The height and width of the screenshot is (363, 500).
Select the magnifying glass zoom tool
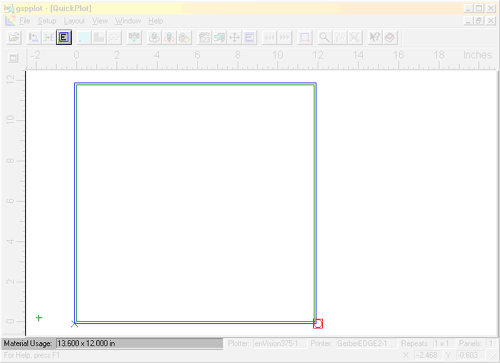[324, 37]
